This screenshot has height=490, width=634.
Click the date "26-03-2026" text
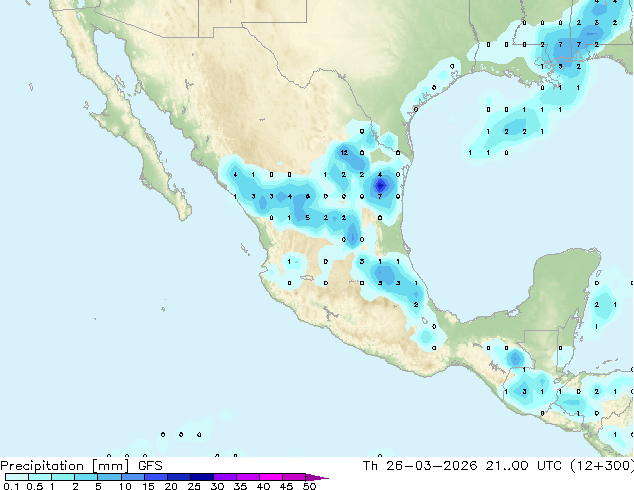click(x=431, y=466)
